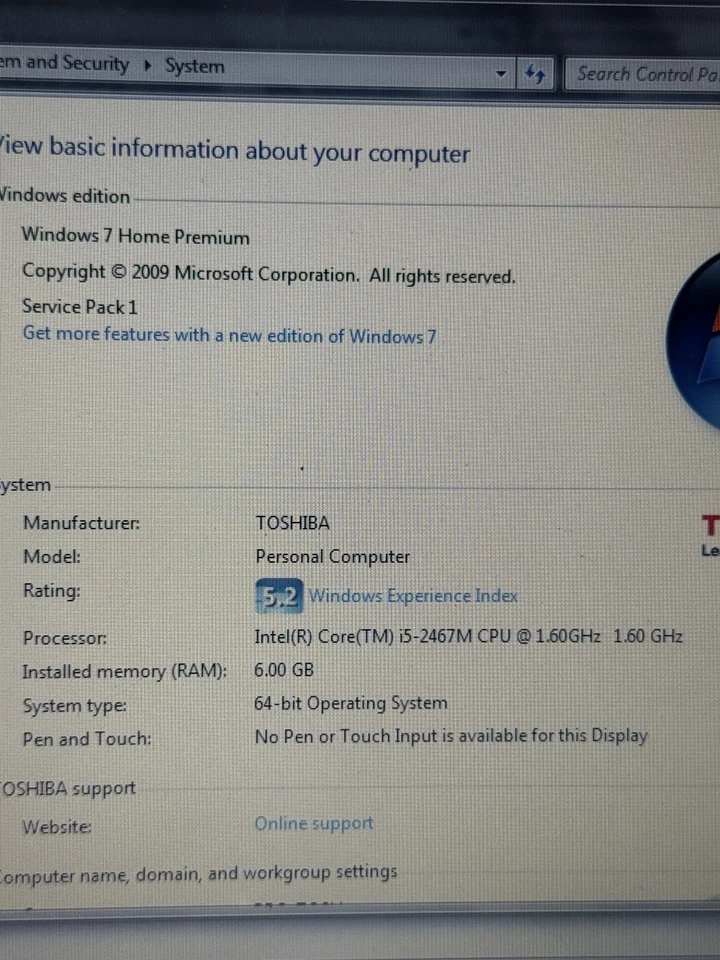The width and height of the screenshot is (720, 960).
Task: Click the copyright 2009 Microsoft line
Action: (269, 274)
